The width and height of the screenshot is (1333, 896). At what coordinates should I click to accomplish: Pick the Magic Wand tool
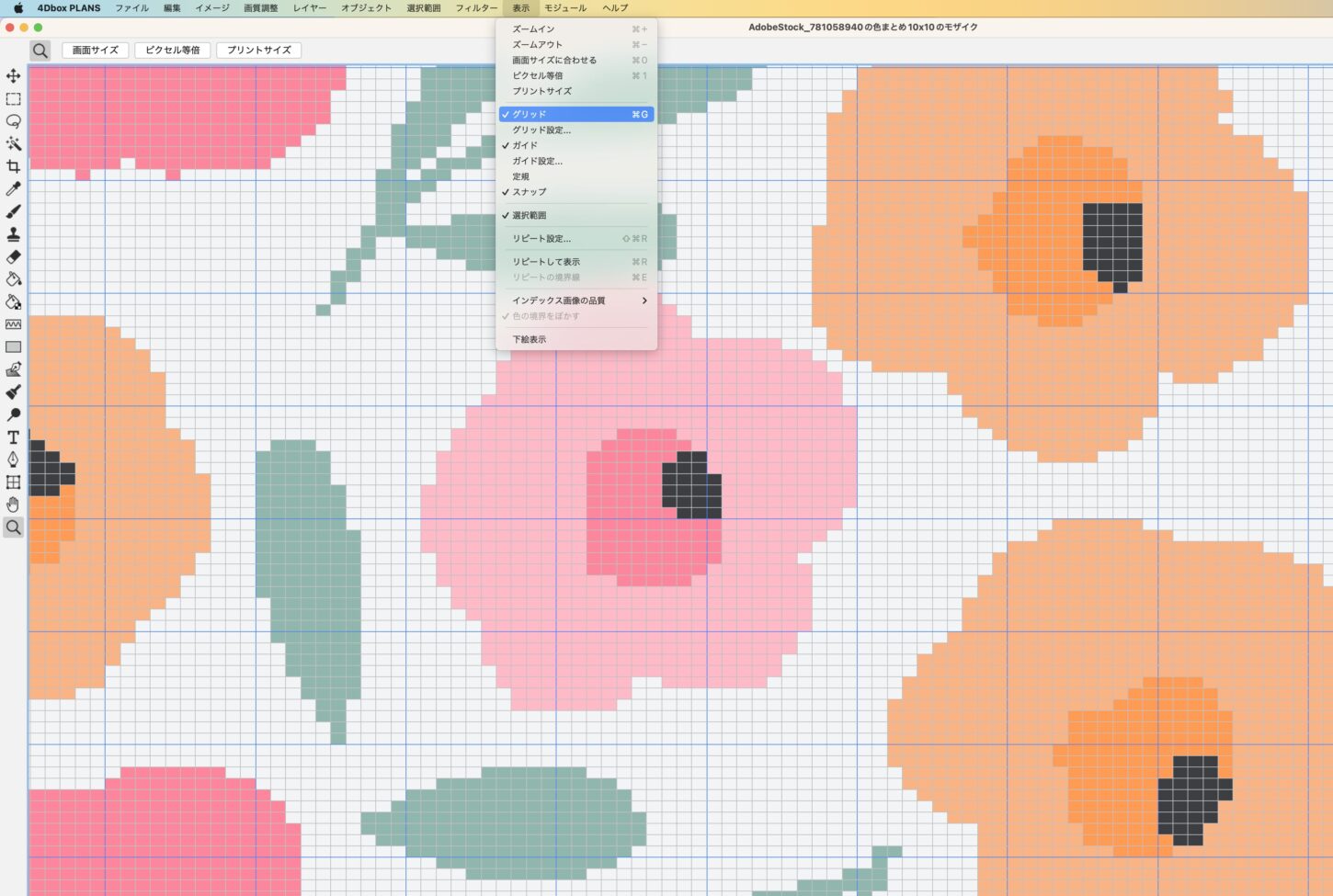coord(13,143)
